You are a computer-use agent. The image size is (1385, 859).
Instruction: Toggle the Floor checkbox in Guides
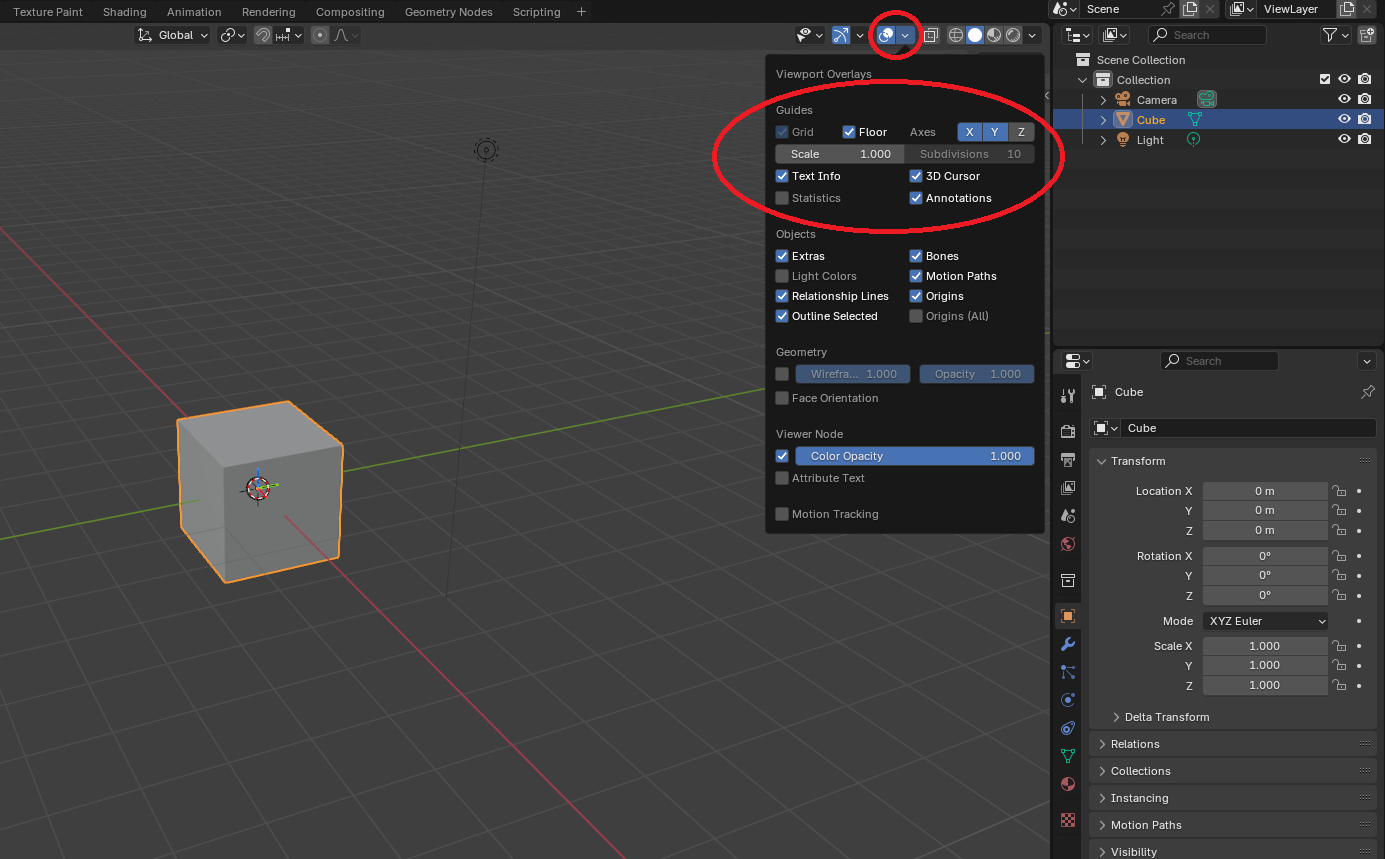[849, 132]
